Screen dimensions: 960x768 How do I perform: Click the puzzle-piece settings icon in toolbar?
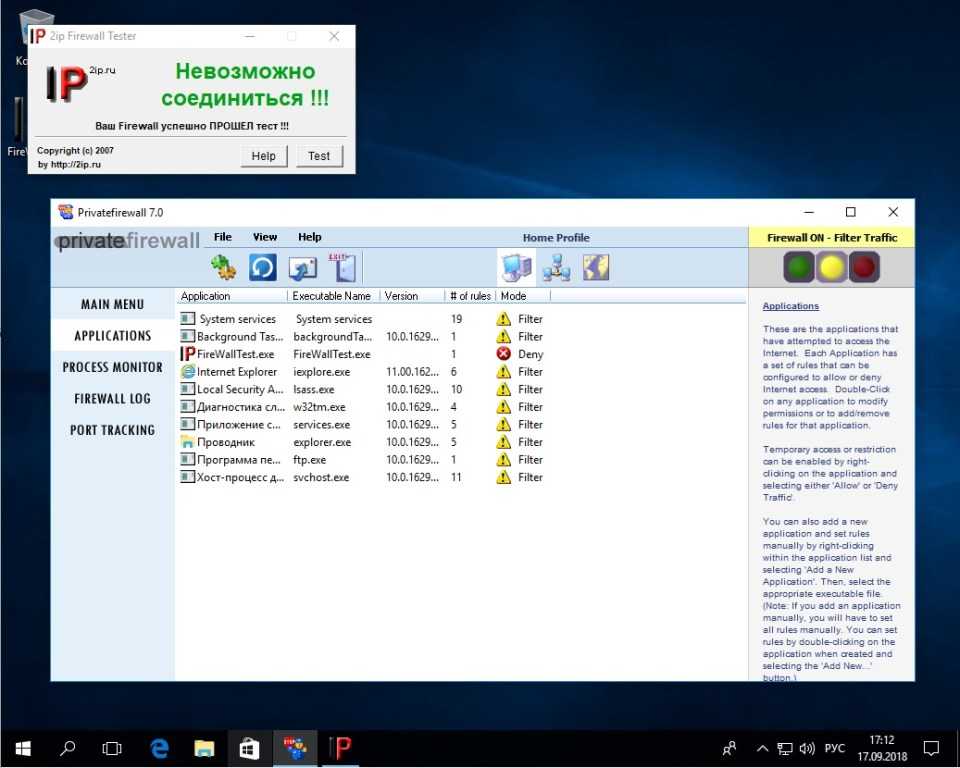pos(223,268)
